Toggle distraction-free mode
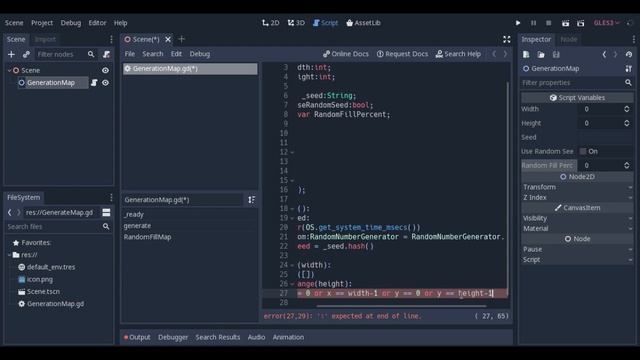The width and height of the screenshot is (640, 360). click(507, 39)
